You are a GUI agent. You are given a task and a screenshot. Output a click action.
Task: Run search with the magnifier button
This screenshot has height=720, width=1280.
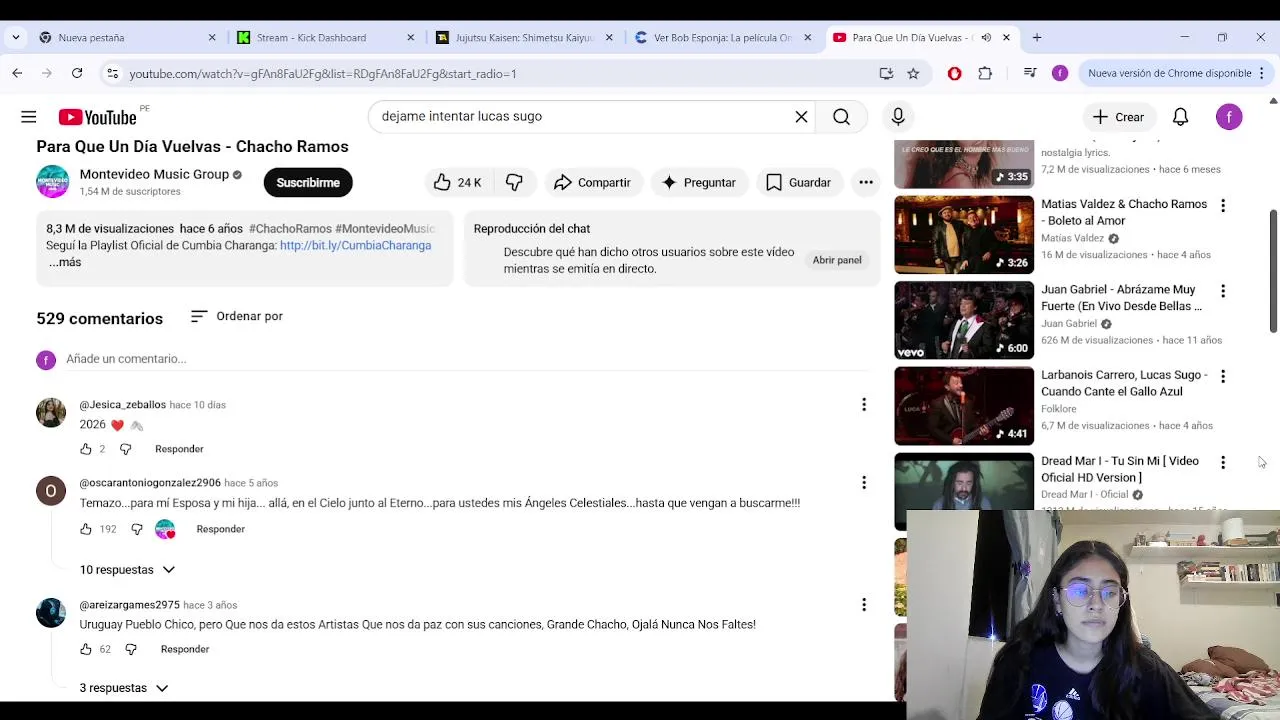tap(841, 117)
